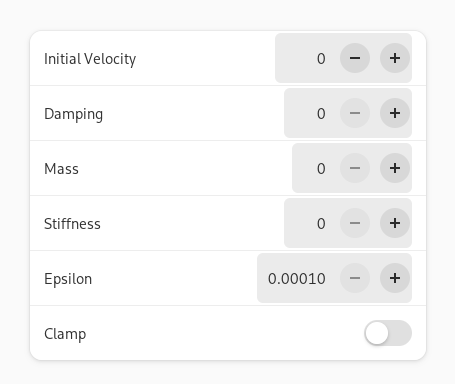The image size is (455, 384).
Task: Click the Epsilon row label
Action: (68, 279)
